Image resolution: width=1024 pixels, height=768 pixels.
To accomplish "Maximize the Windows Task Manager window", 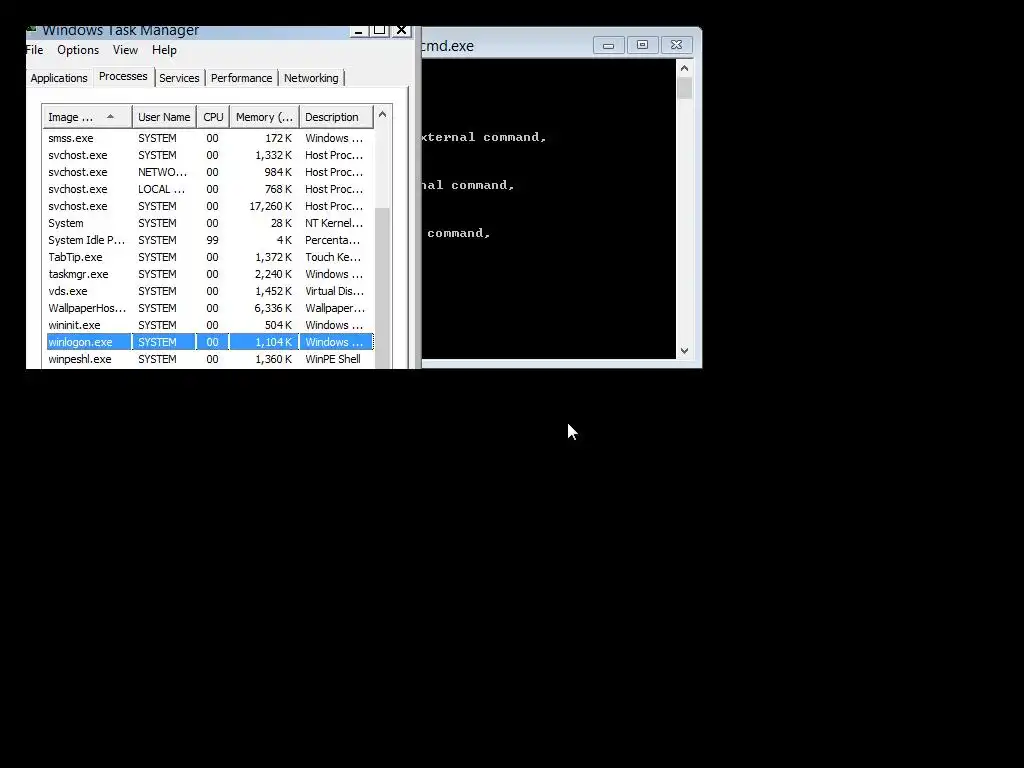I will [x=379, y=31].
